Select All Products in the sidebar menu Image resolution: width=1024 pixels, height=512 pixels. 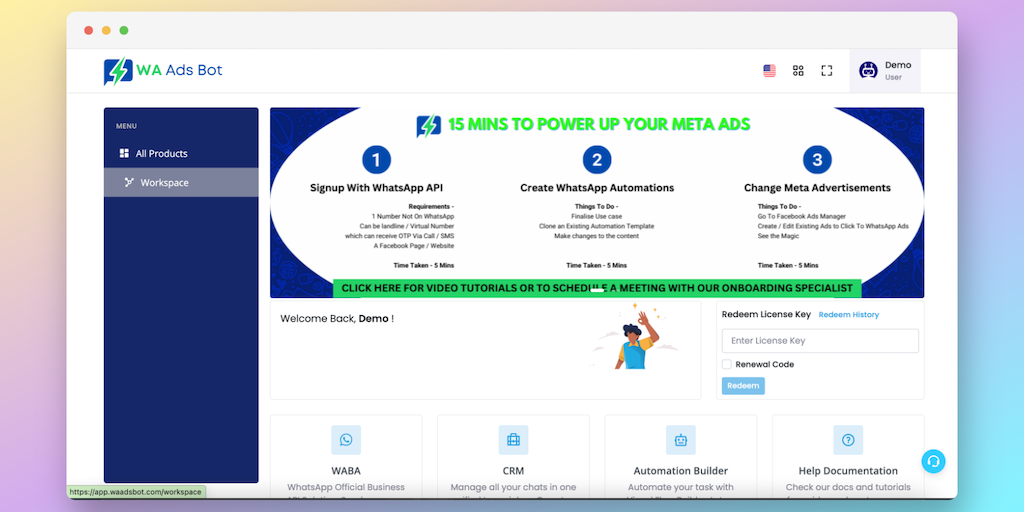[x=181, y=153]
